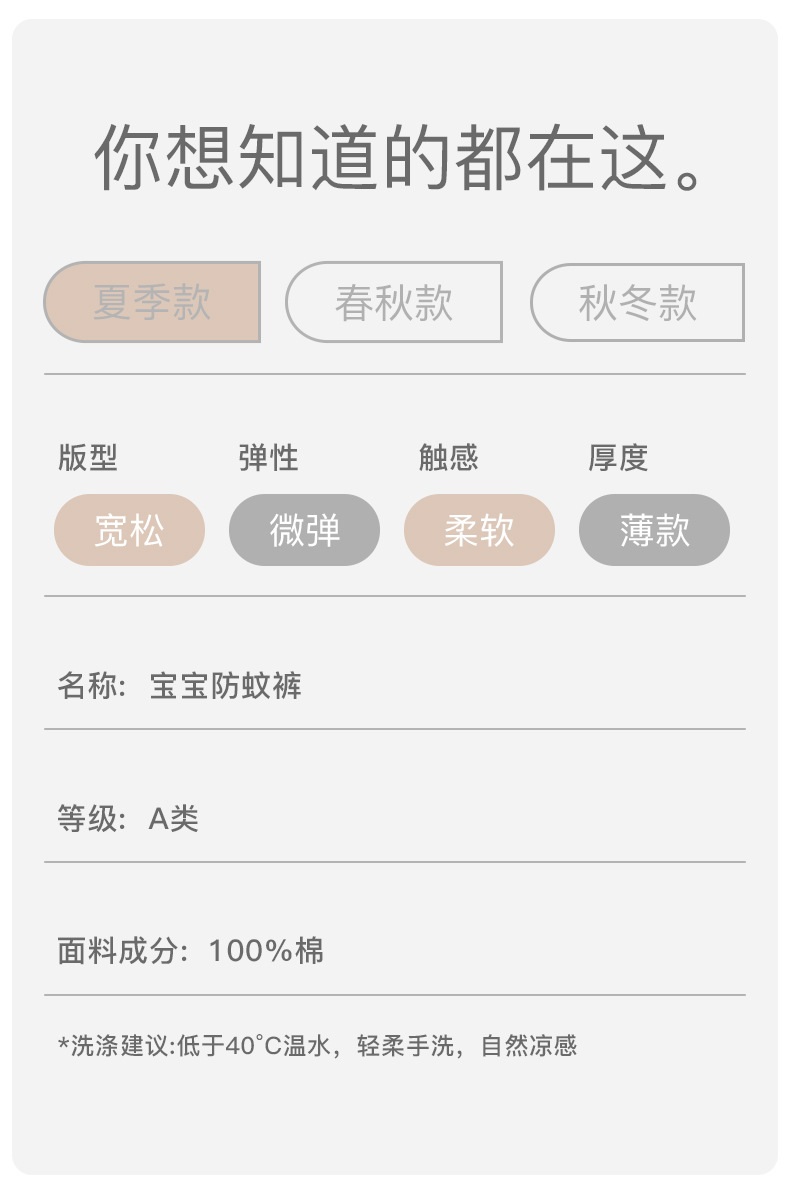The image size is (790, 1192).
Task: Switch to the 春秋款 tab
Action: (394, 302)
